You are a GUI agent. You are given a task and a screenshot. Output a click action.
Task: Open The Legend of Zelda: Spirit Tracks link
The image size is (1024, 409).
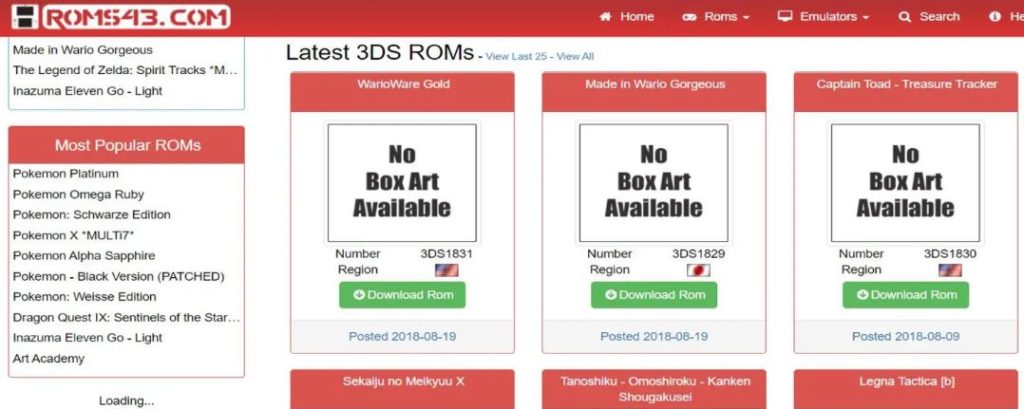point(125,70)
